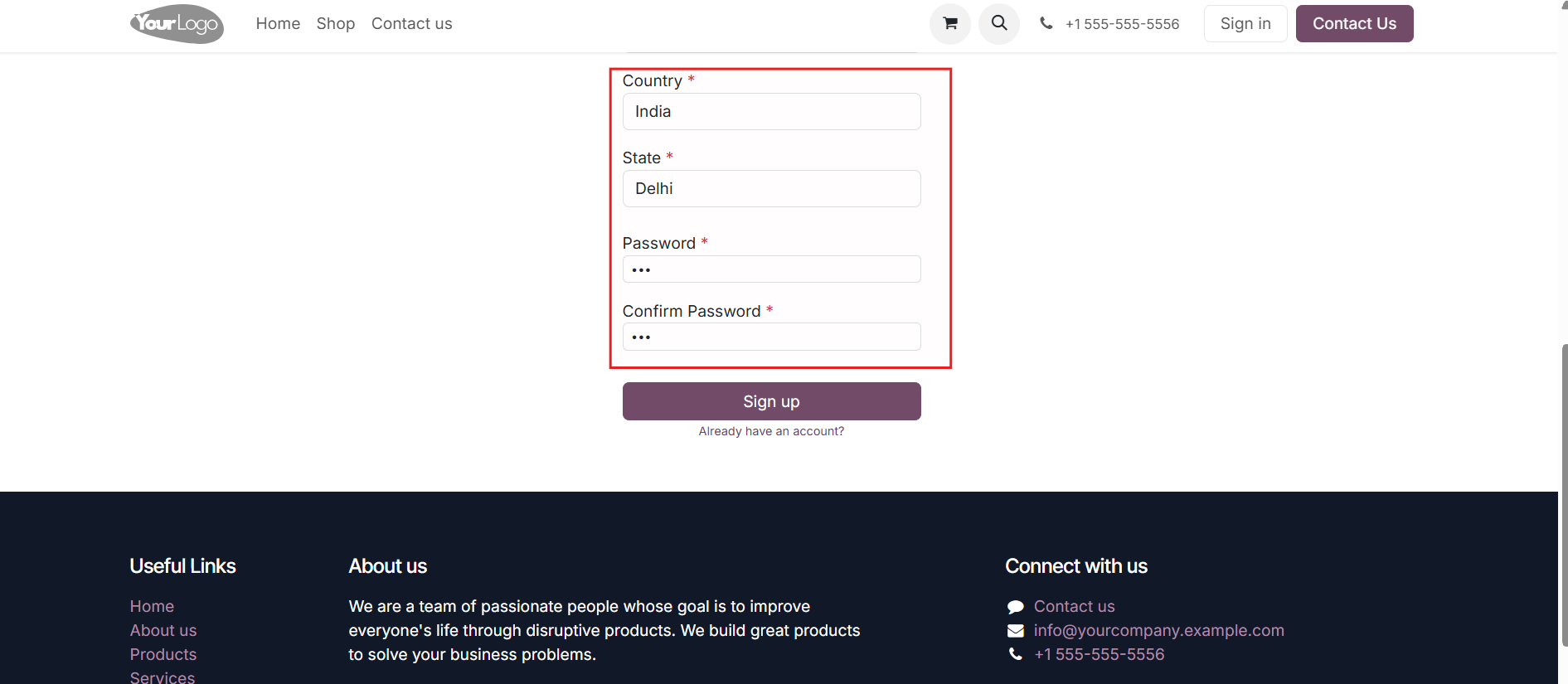1568x684 pixels.
Task: Click the phone icon in header
Action: [x=1046, y=24]
